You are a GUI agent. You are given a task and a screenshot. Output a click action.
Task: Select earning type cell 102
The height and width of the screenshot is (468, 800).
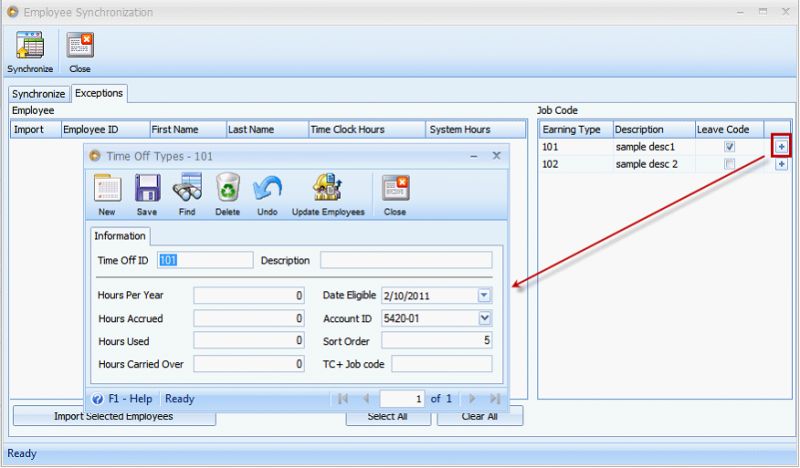(x=576, y=164)
